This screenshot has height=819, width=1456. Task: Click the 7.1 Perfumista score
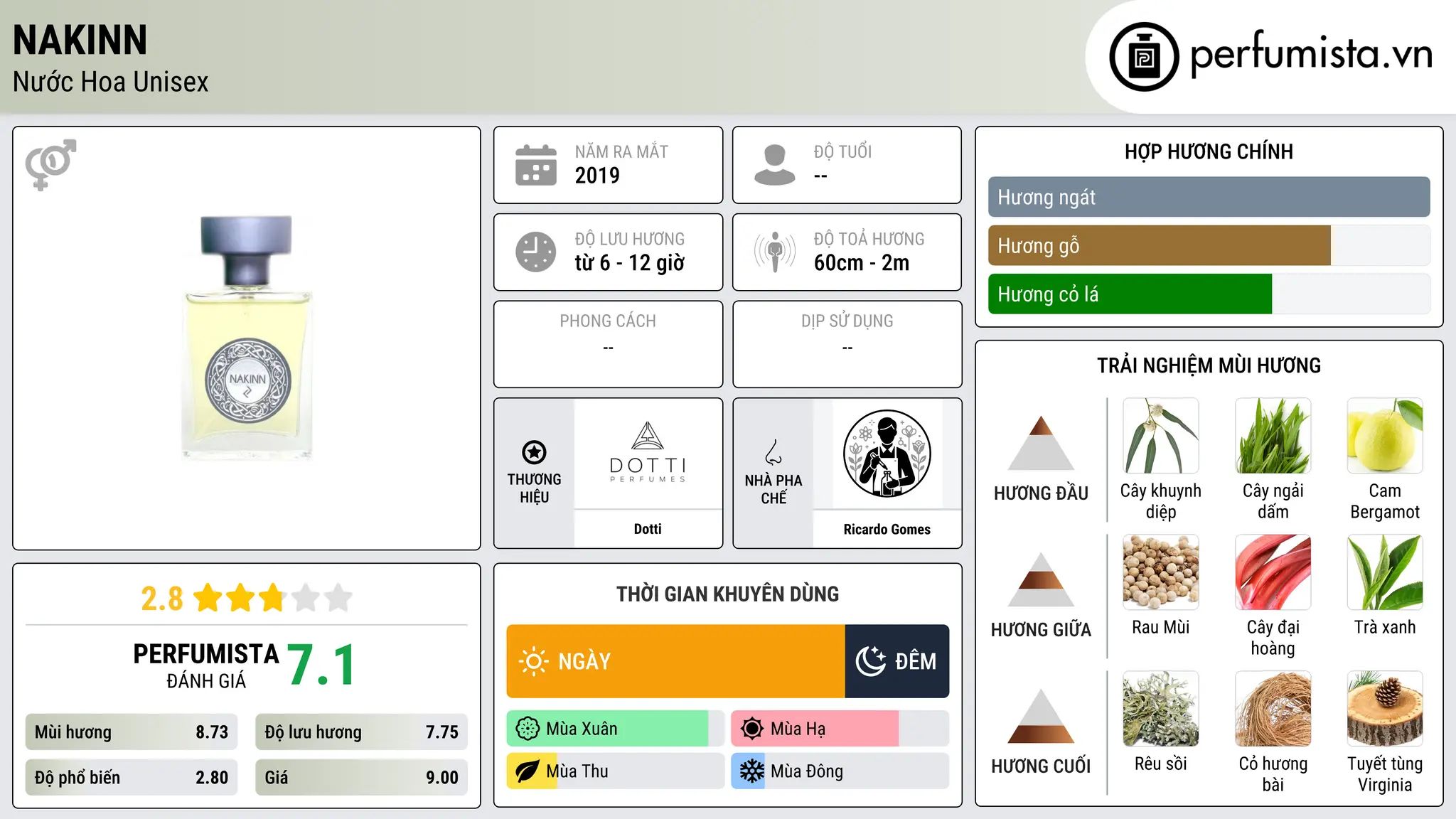pyautogui.click(x=321, y=665)
